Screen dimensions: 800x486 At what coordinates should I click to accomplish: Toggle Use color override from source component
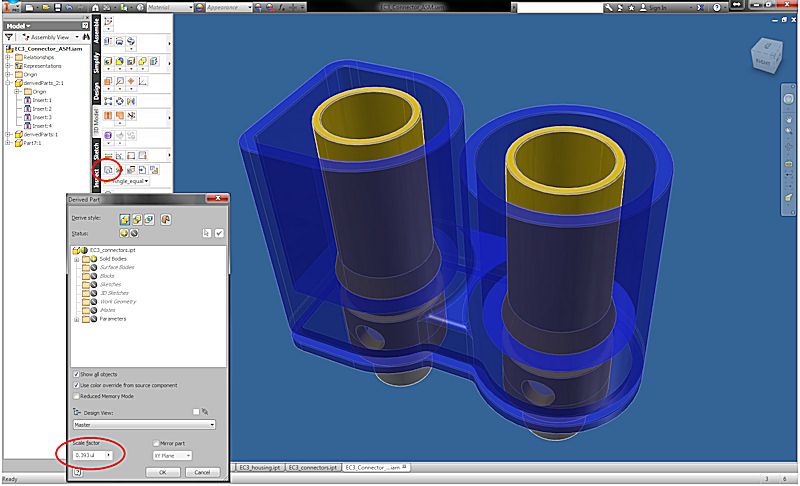77,386
